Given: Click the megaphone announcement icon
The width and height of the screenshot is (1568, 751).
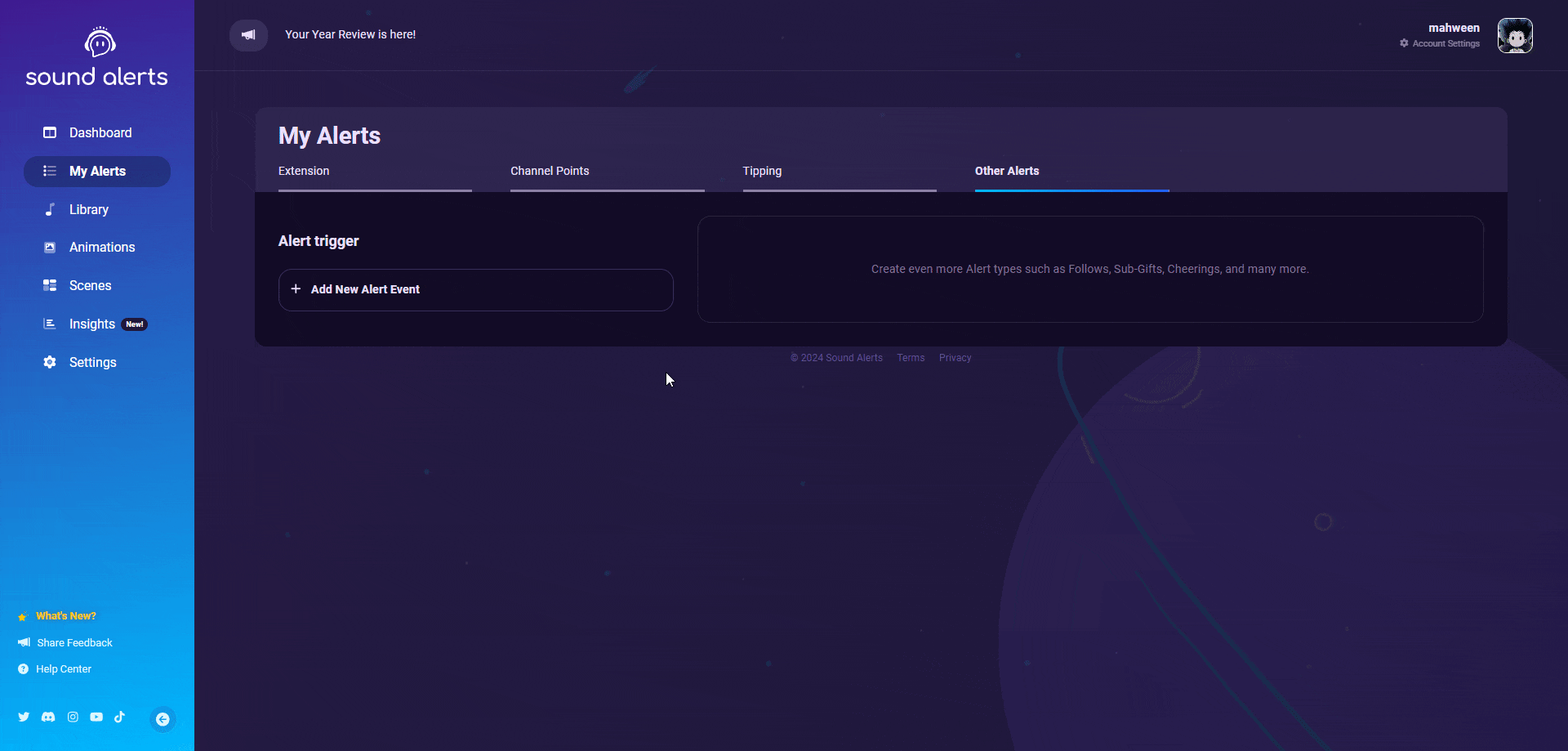Looking at the screenshot, I should [248, 35].
